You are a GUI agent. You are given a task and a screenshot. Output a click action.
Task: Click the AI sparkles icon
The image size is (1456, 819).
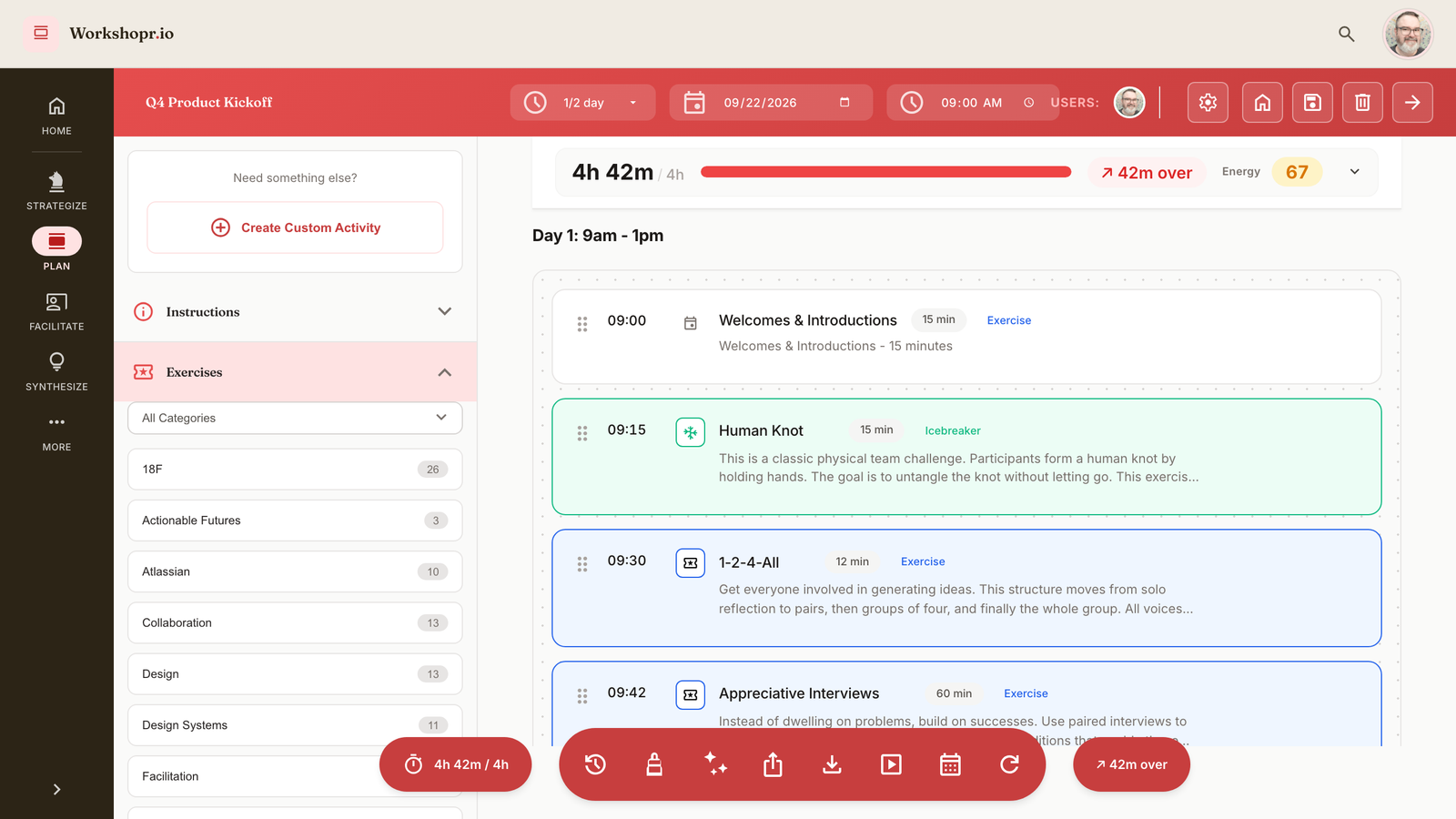(716, 764)
